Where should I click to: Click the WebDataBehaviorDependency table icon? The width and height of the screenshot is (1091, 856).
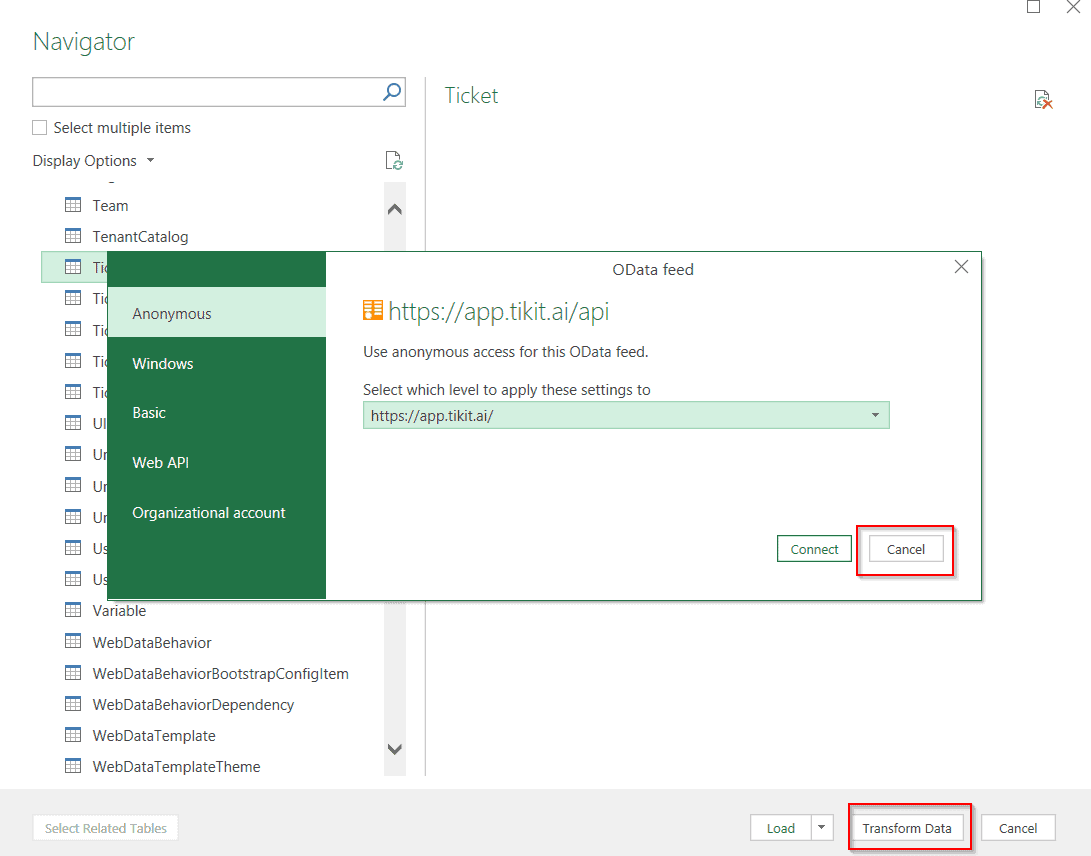pyautogui.click(x=73, y=704)
